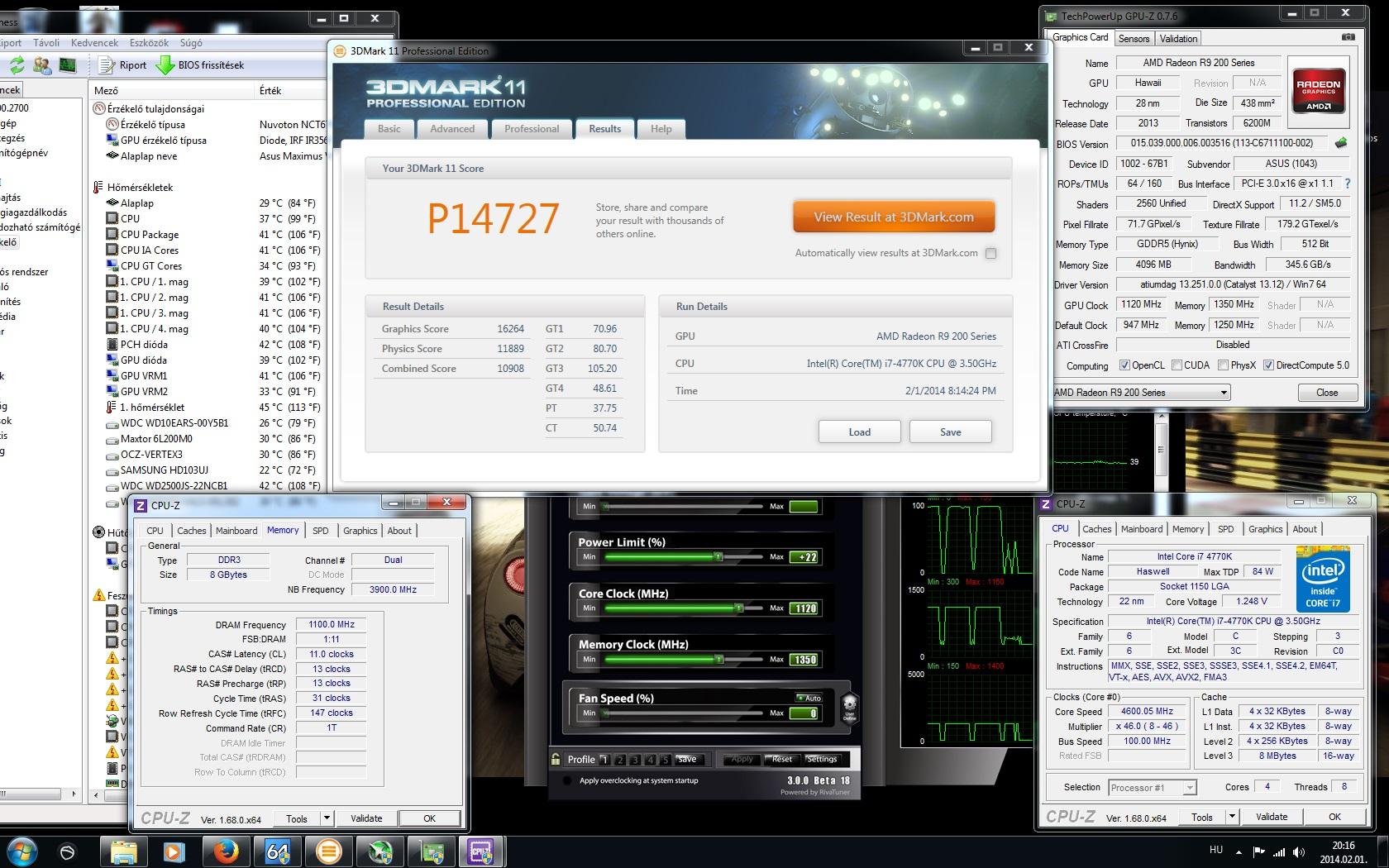
Task: Open Tools dropdown arrow in CPU-Z CPU window
Action: coord(1232,817)
